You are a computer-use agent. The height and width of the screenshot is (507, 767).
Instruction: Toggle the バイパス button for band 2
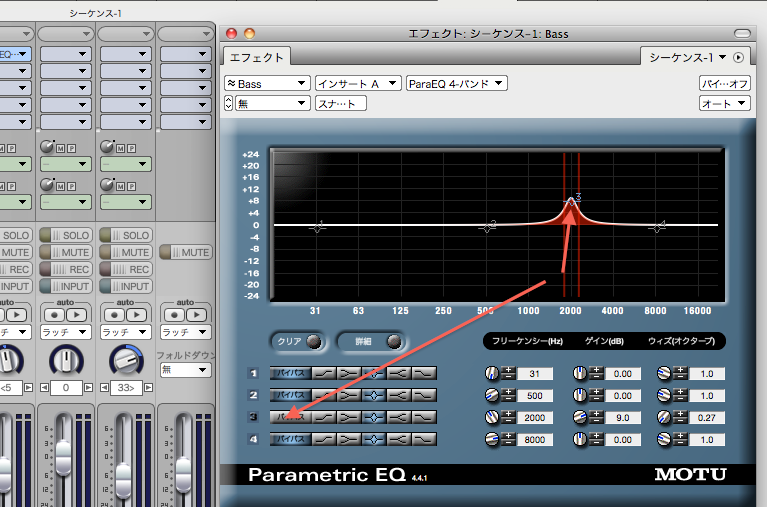(x=291, y=395)
